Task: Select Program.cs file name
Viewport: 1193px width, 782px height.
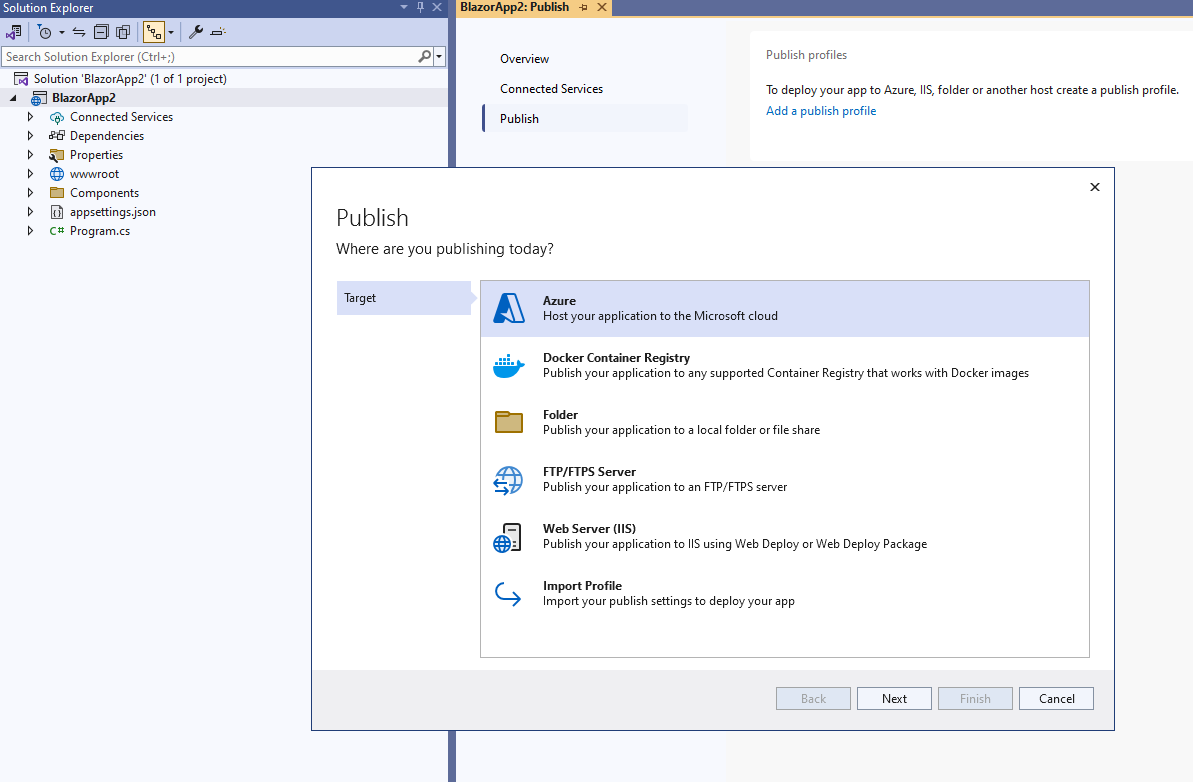Action: (100, 230)
